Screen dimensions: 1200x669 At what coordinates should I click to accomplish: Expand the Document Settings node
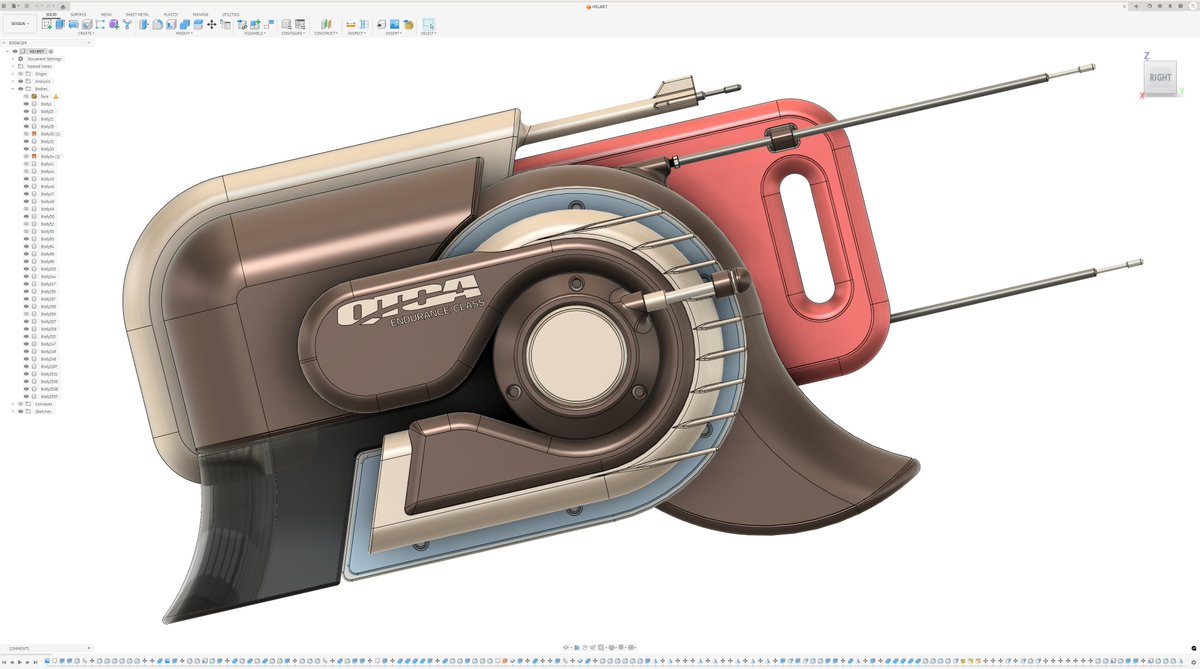(x=13, y=58)
